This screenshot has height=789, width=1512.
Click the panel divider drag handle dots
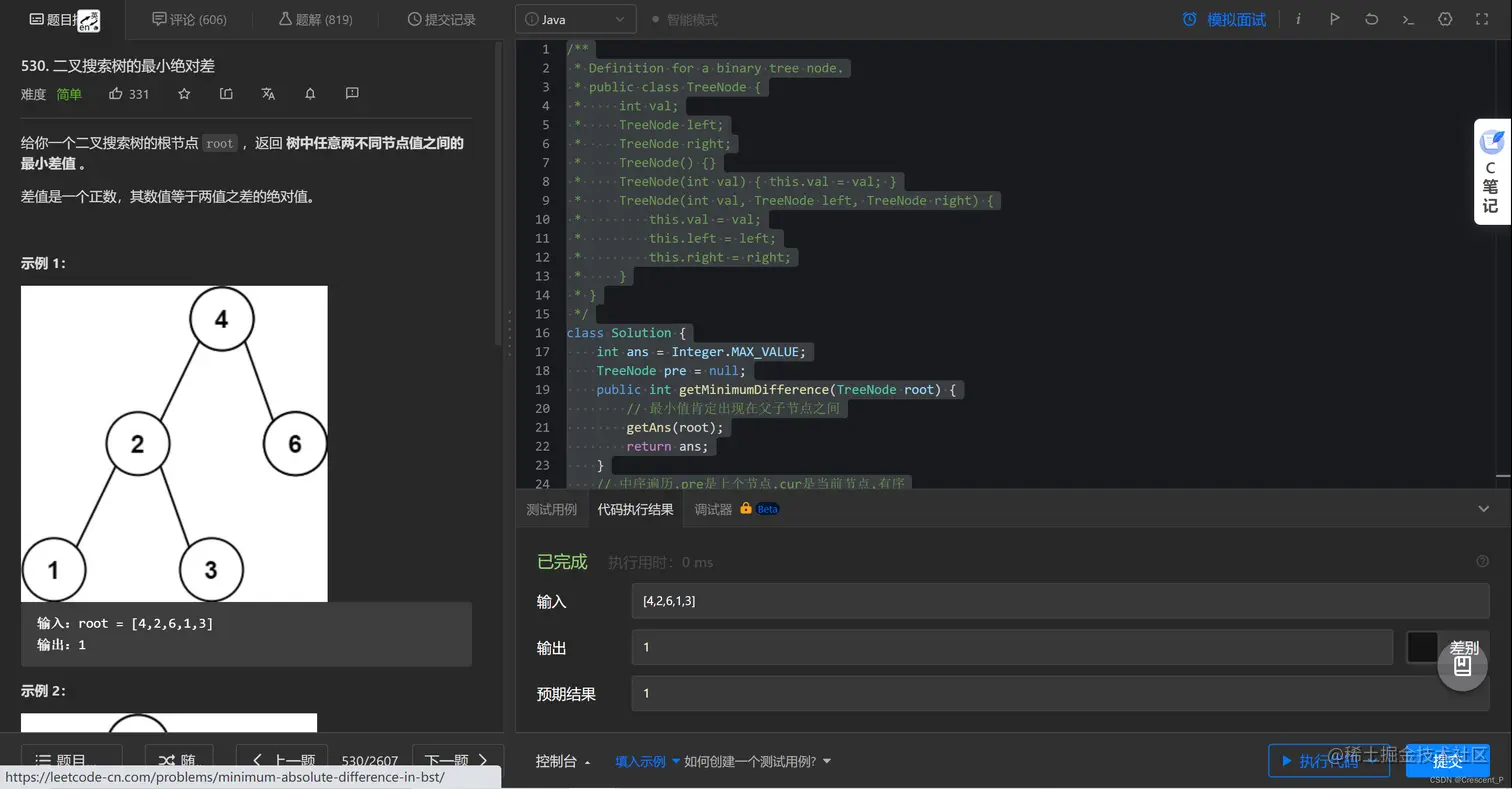pyautogui.click(x=509, y=333)
